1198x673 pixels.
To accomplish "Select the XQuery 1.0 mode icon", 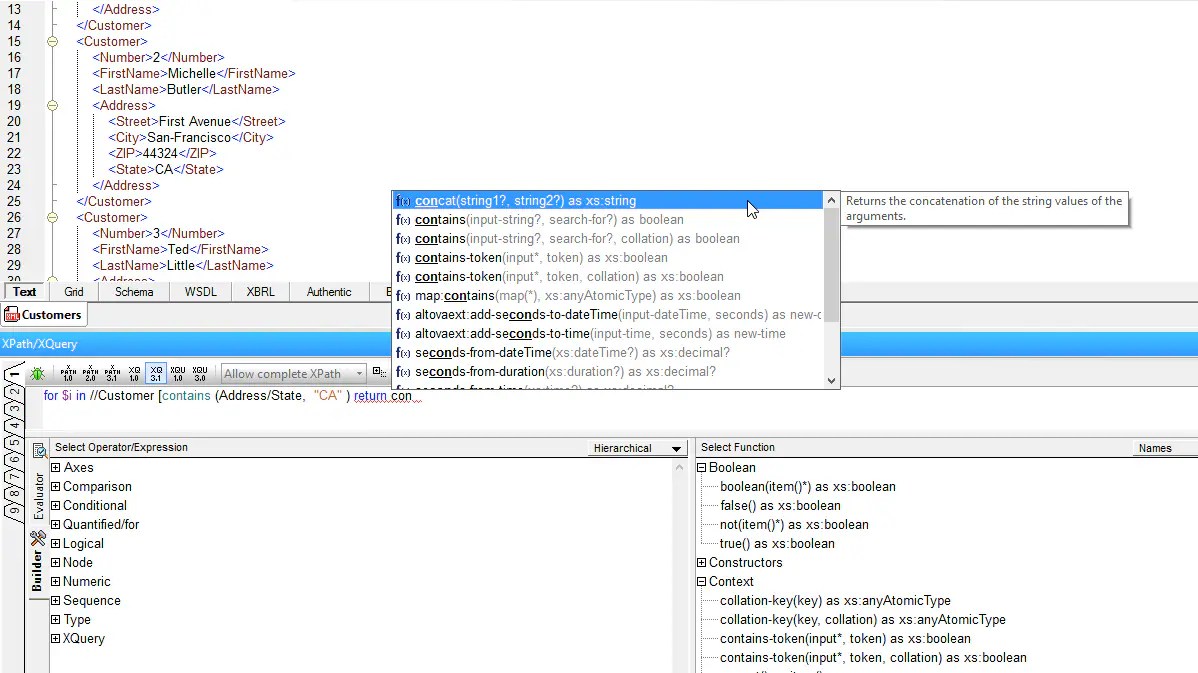I will 134,373.
